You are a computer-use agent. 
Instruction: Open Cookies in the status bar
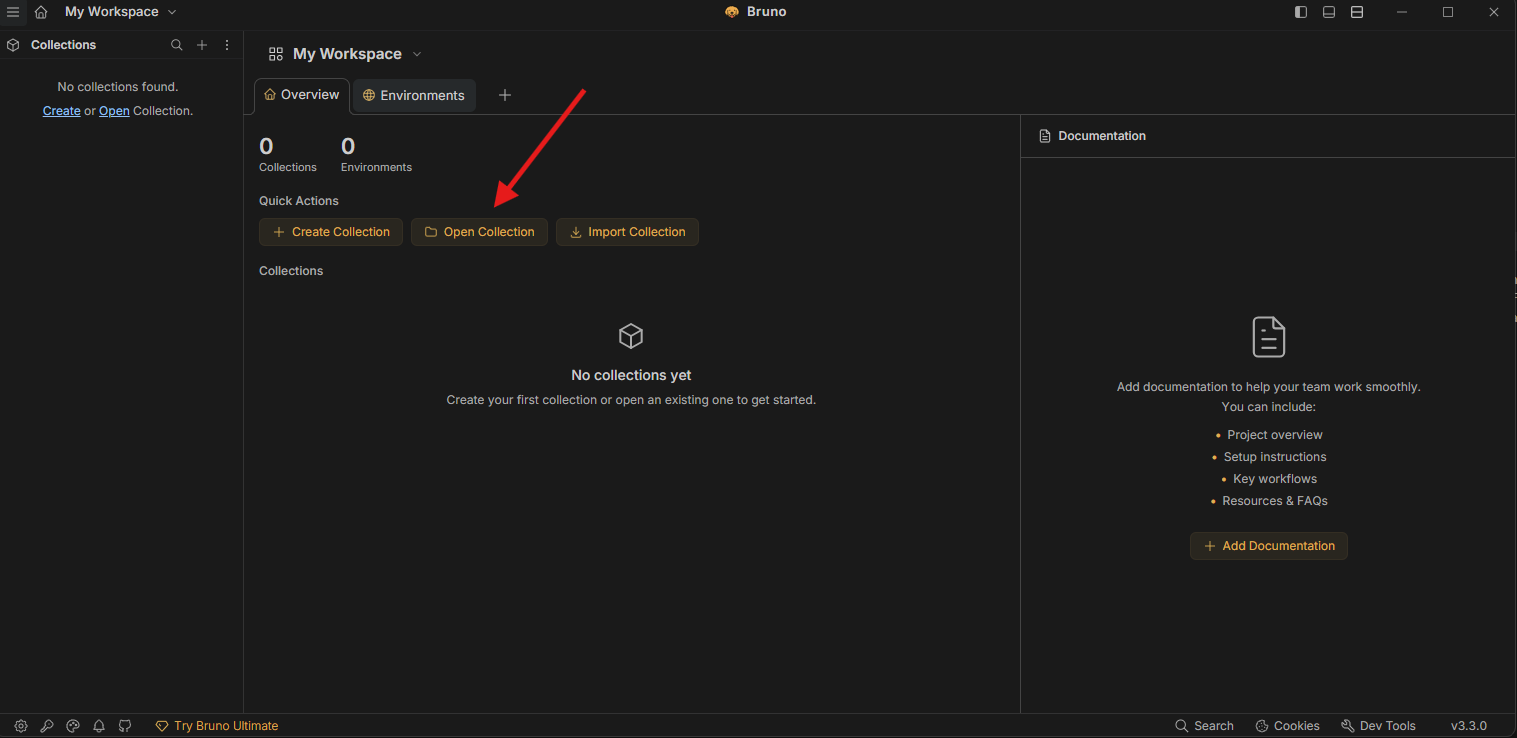coord(1288,726)
